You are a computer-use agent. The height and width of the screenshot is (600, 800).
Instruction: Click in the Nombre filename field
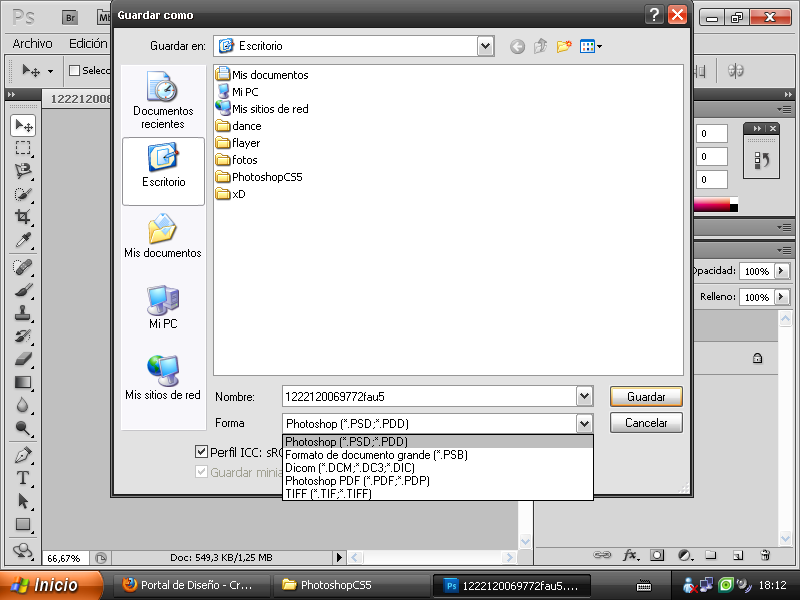pyautogui.click(x=429, y=396)
